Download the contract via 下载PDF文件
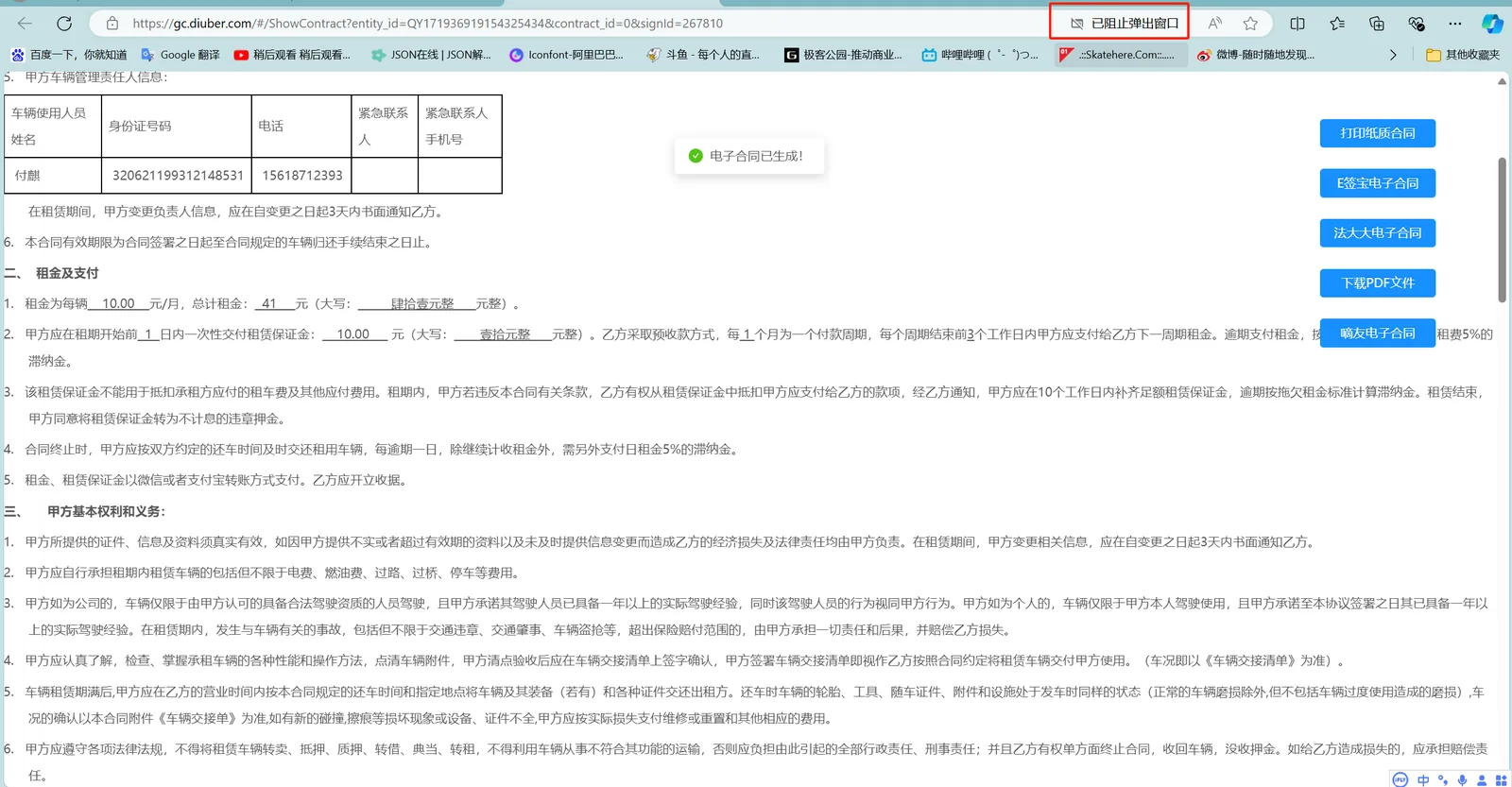1512x787 pixels. (x=1377, y=282)
